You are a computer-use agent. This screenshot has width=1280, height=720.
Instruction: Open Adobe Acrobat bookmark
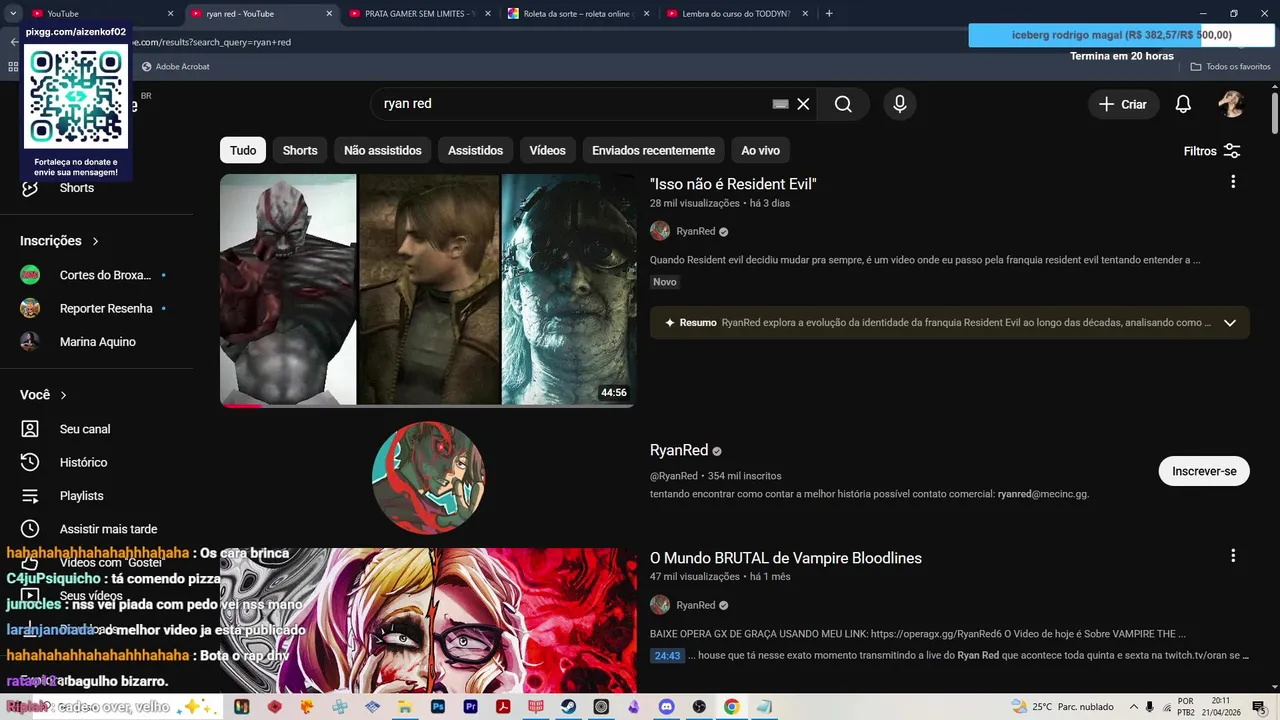[x=176, y=66]
